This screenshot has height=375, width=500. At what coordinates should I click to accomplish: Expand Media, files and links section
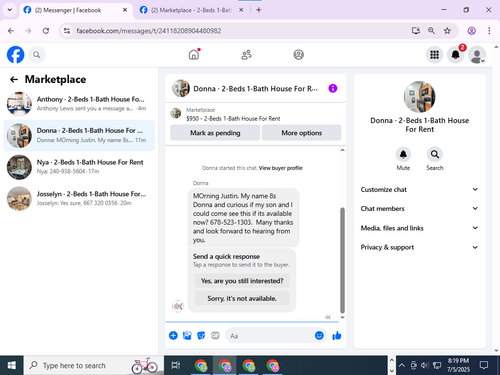419,228
